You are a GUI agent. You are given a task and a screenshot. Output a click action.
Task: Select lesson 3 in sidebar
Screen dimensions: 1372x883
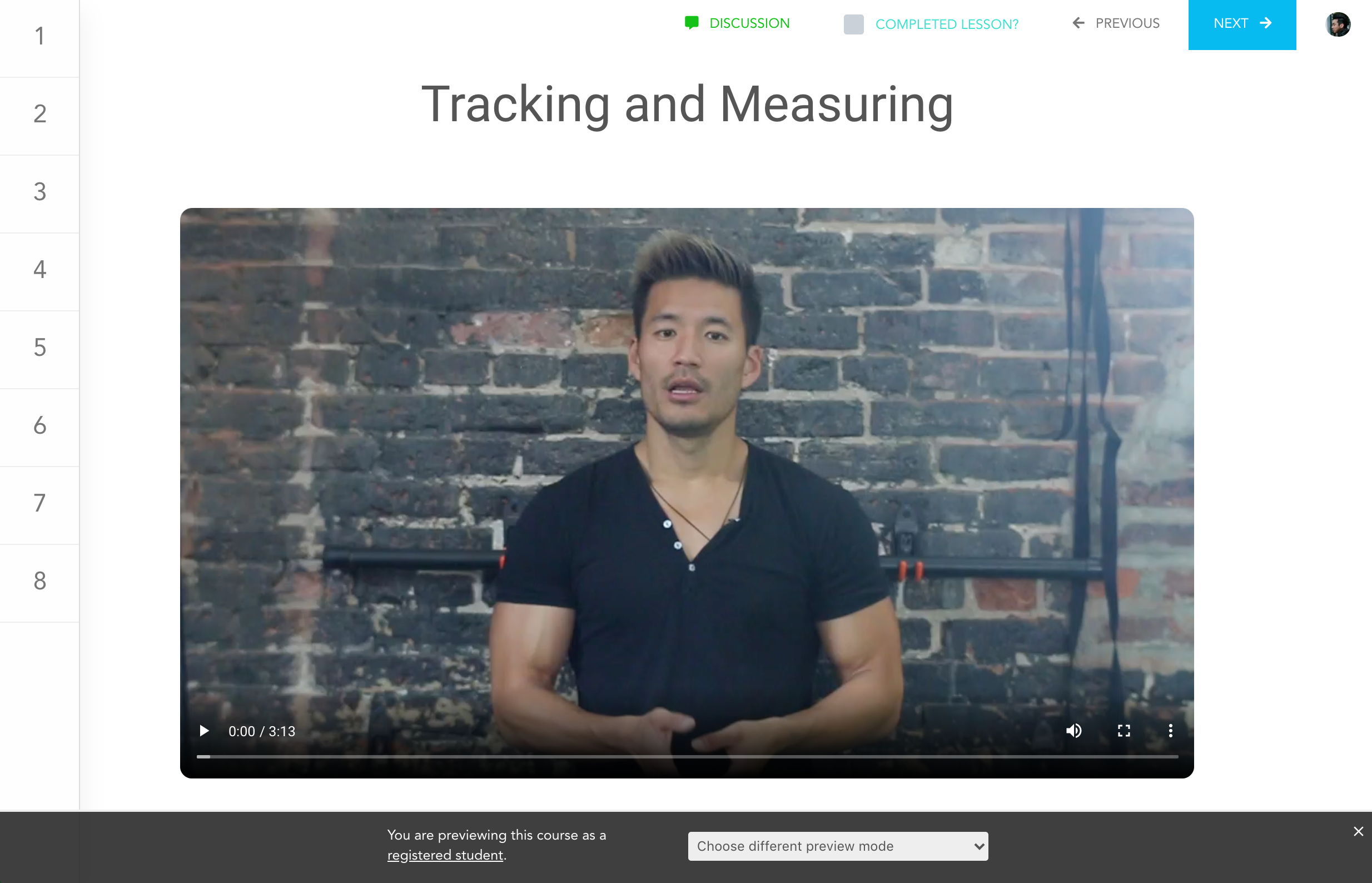[x=39, y=194]
